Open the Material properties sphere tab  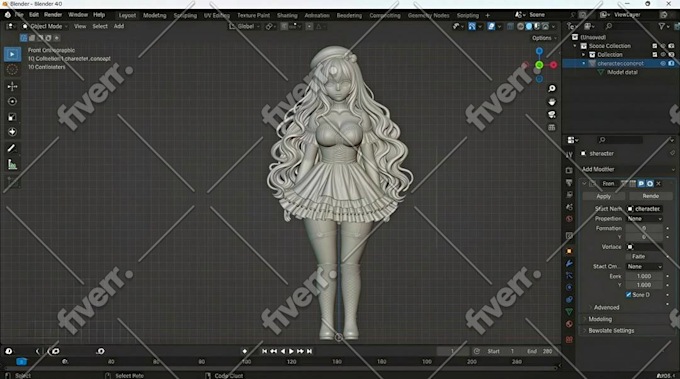[x=569, y=324]
